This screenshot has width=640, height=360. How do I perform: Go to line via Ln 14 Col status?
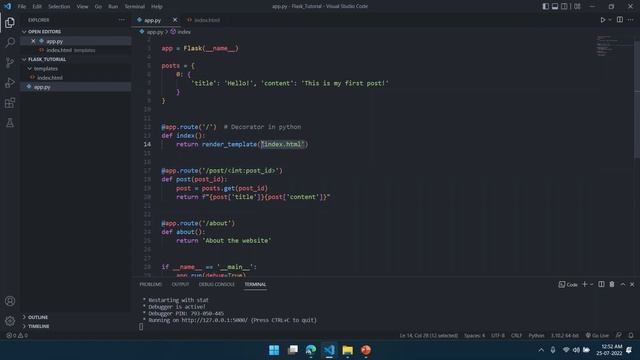point(429,336)
